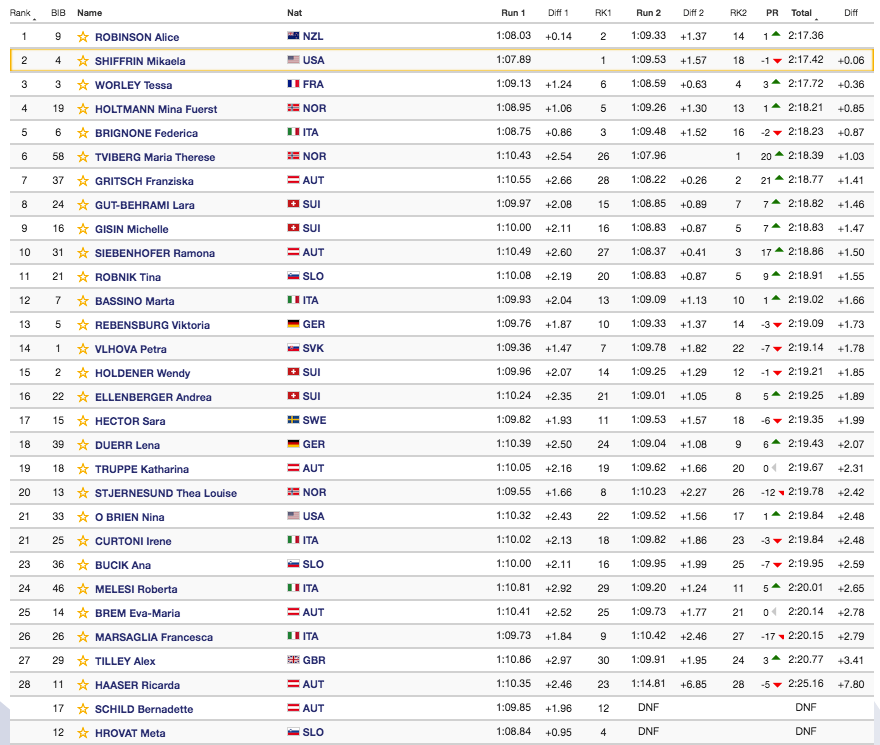The width and height of the screenshot is (880, 745).
Task: Click the Diff 2 column header
Action: coord(693,13)
